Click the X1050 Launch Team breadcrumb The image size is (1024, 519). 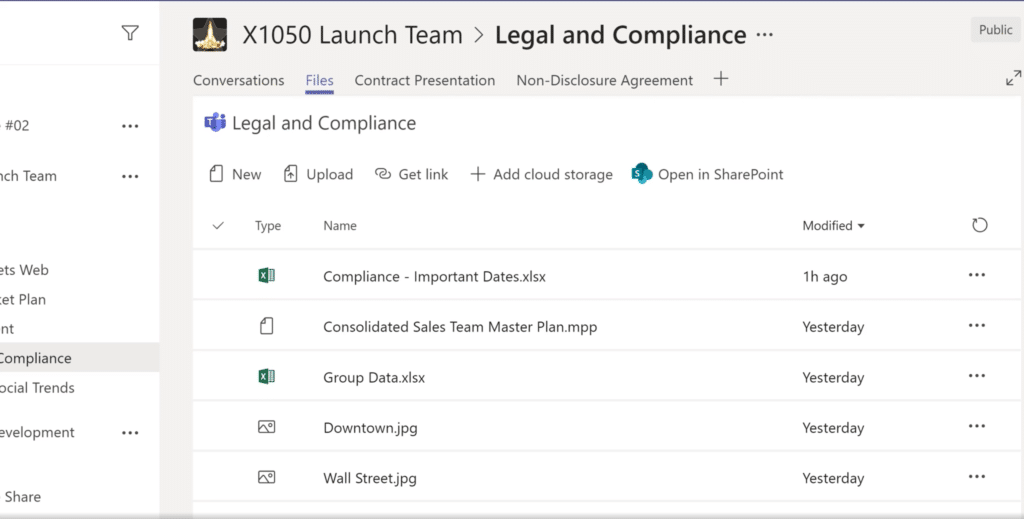pos(352,35)
